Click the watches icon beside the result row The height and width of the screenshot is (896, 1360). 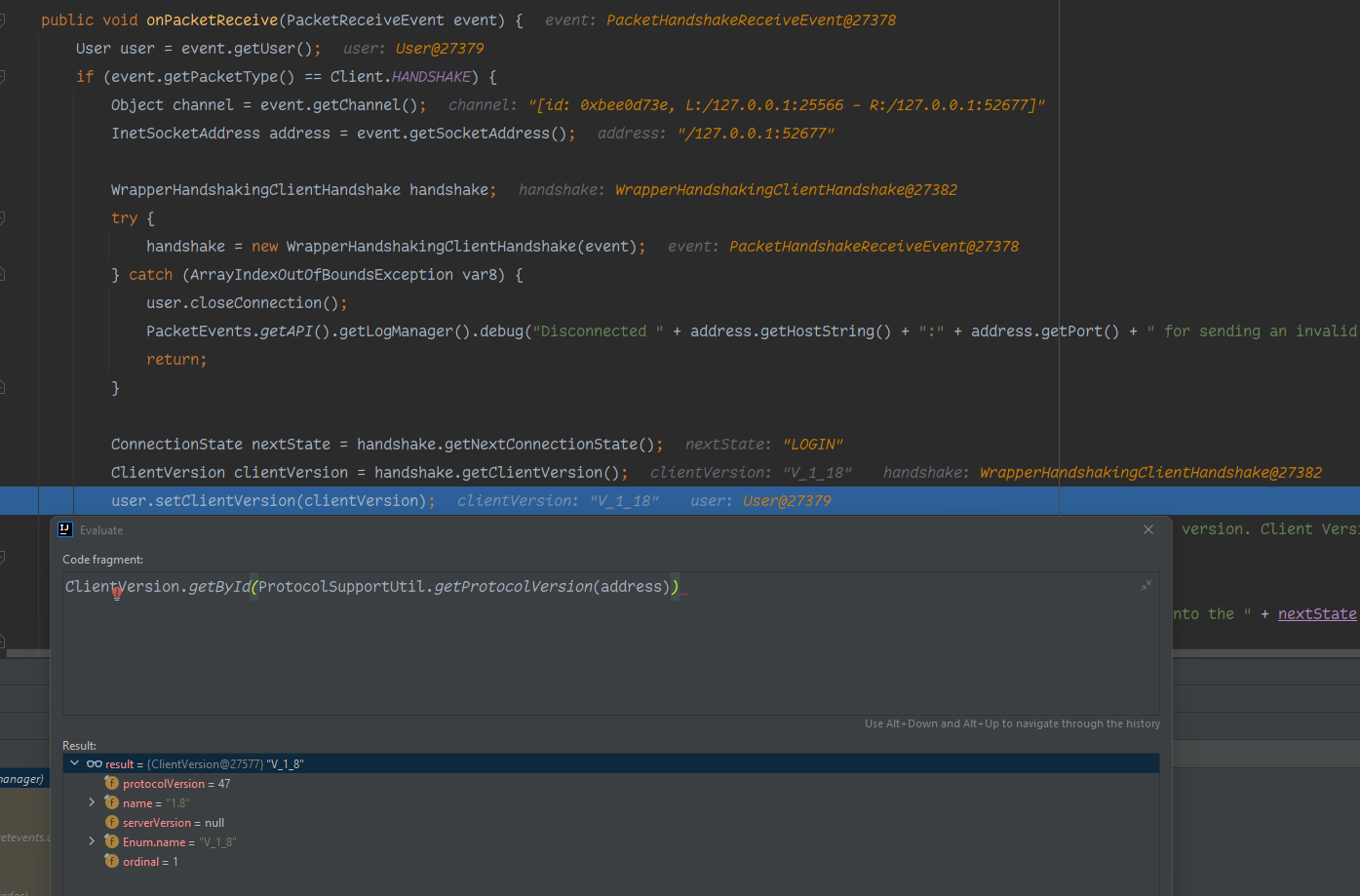click(96, 763)
